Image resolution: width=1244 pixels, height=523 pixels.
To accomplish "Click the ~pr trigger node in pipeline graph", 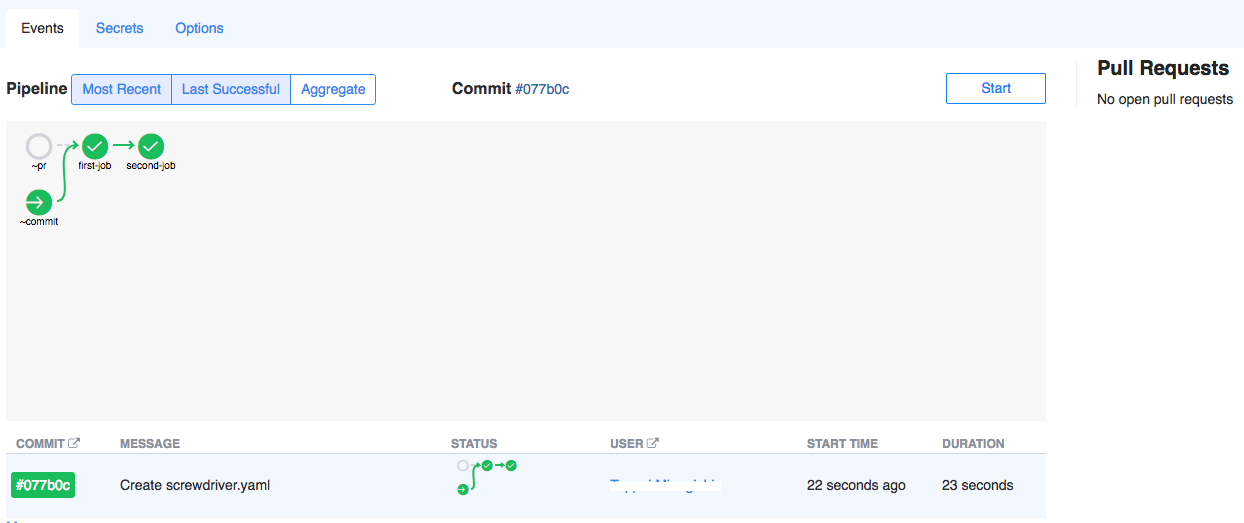I will pos(39,147).
